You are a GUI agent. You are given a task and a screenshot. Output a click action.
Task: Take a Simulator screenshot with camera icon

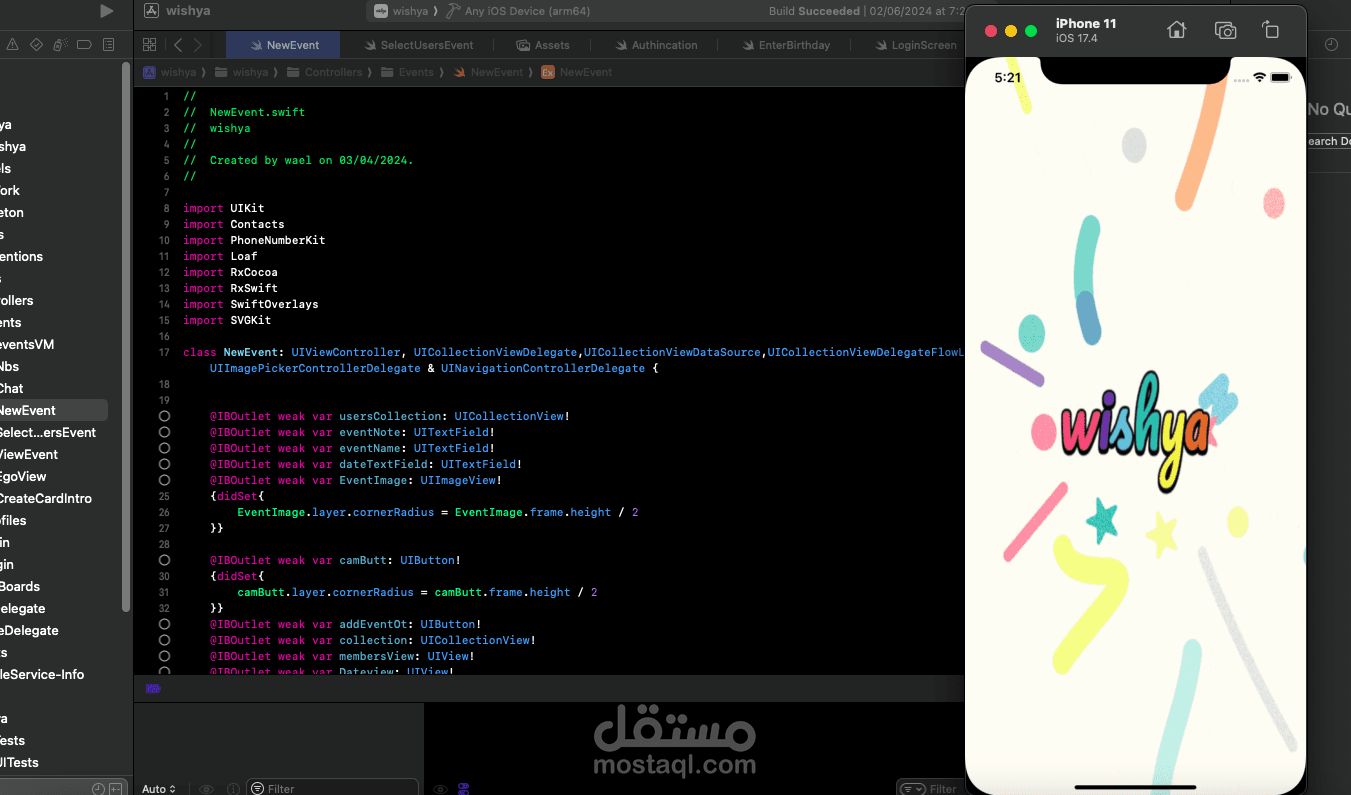coord(1225,30)
